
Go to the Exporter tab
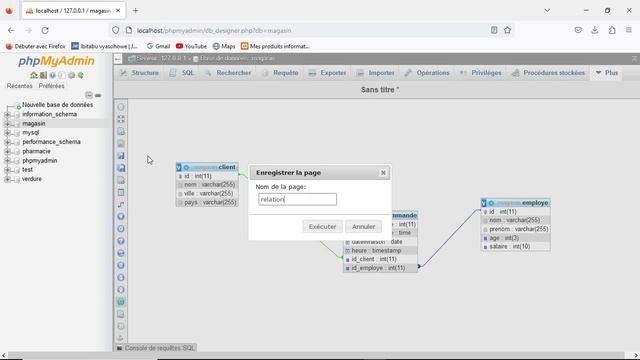pos(327,73)
